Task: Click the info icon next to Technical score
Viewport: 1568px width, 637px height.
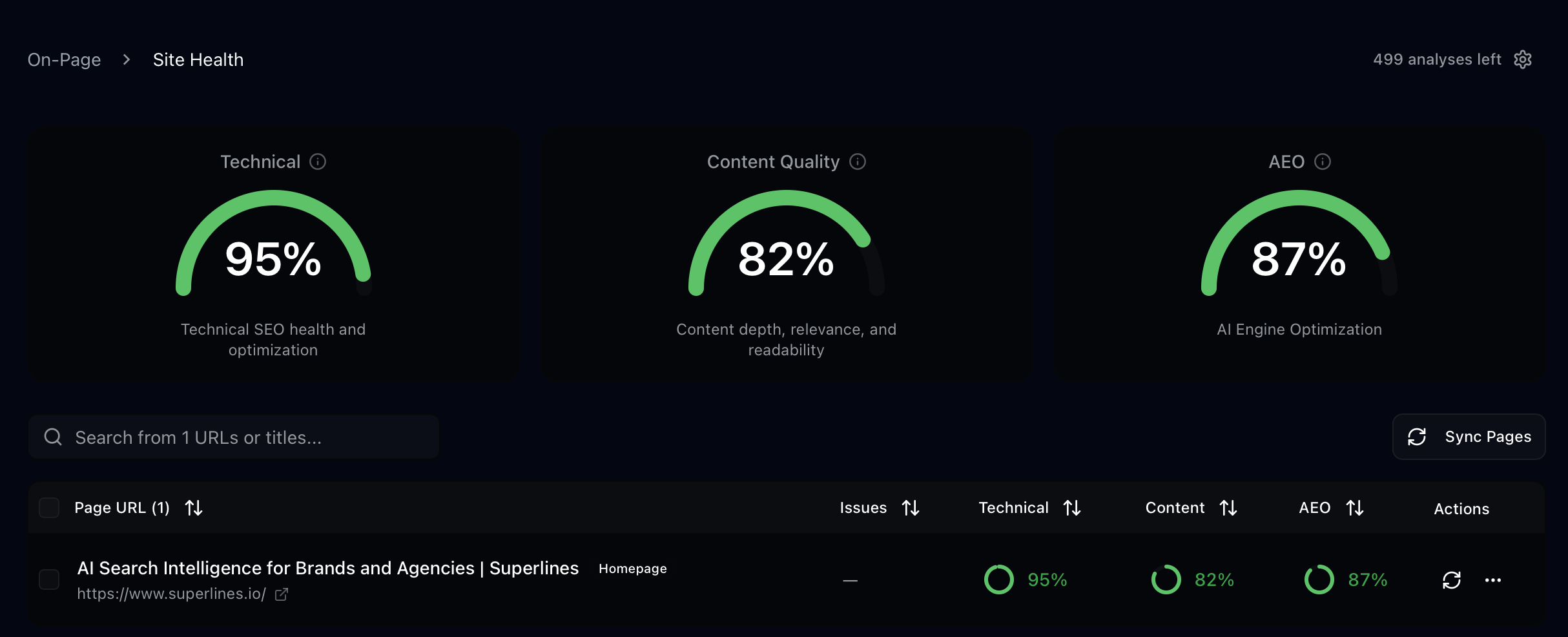Action: (317, 162)
